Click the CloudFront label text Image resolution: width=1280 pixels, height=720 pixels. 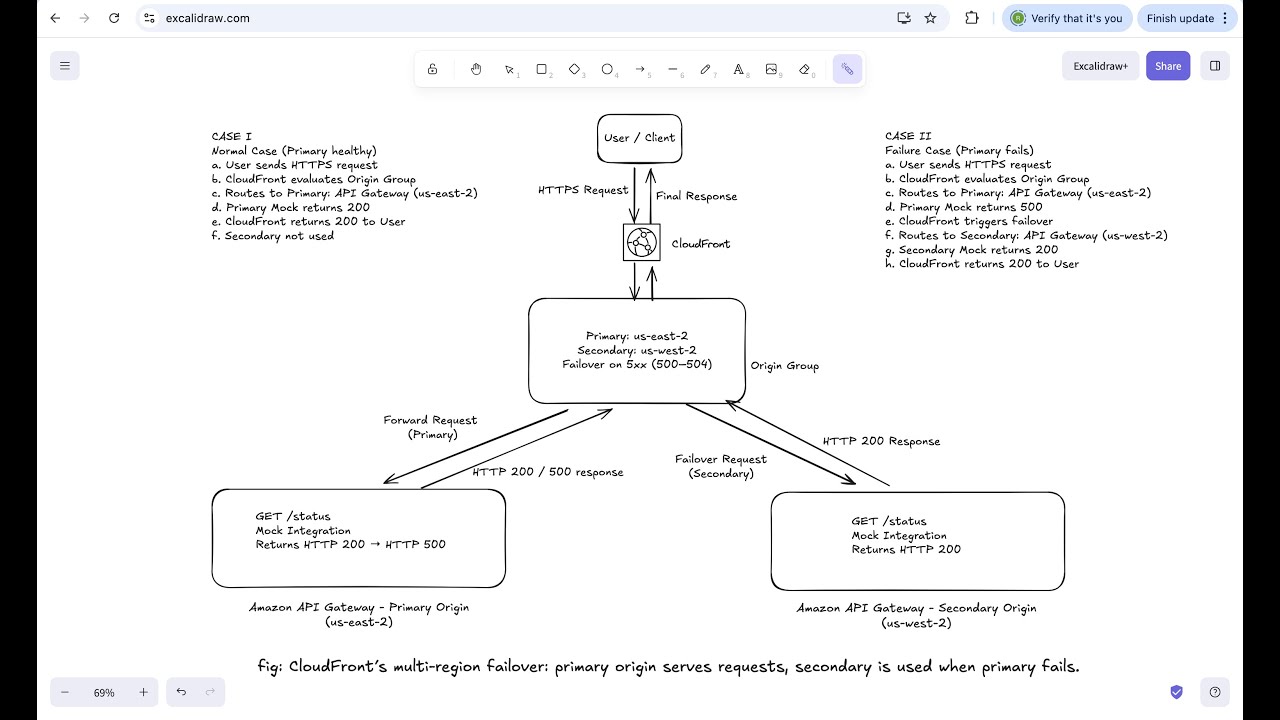pos(701,243)
